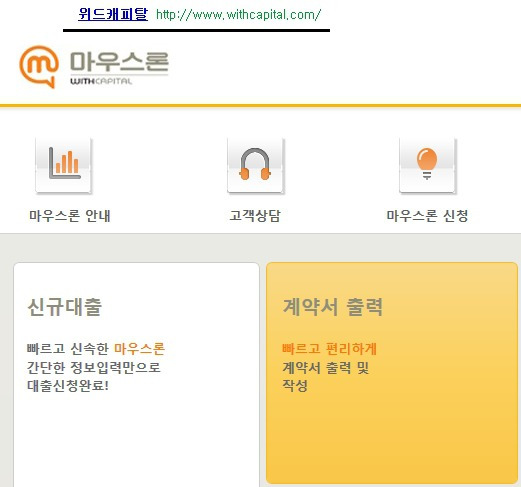Click the 작성 text in yellow card

click(295, 386)
